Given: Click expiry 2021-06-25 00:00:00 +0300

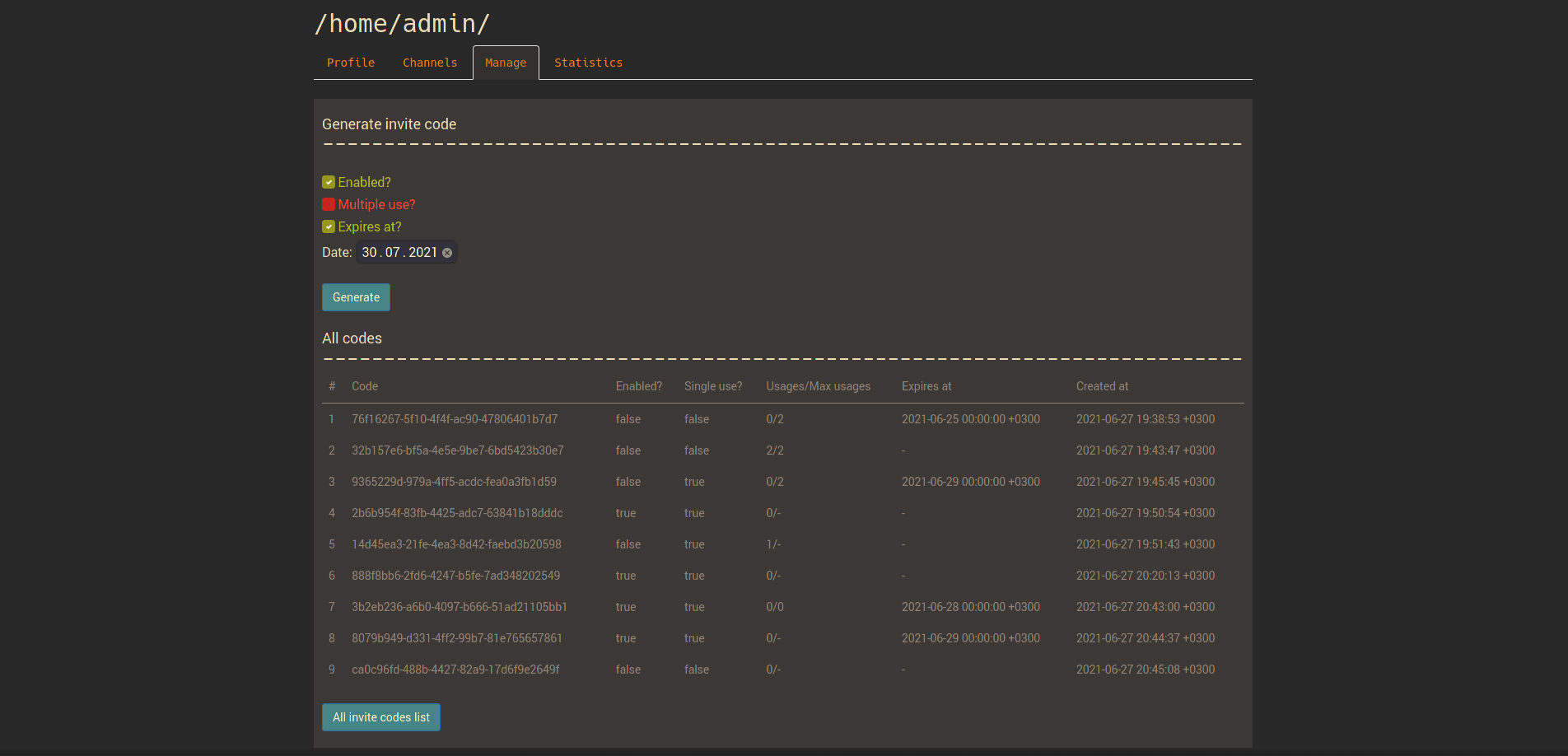Looking at the screenshot, I should point(971,419).
